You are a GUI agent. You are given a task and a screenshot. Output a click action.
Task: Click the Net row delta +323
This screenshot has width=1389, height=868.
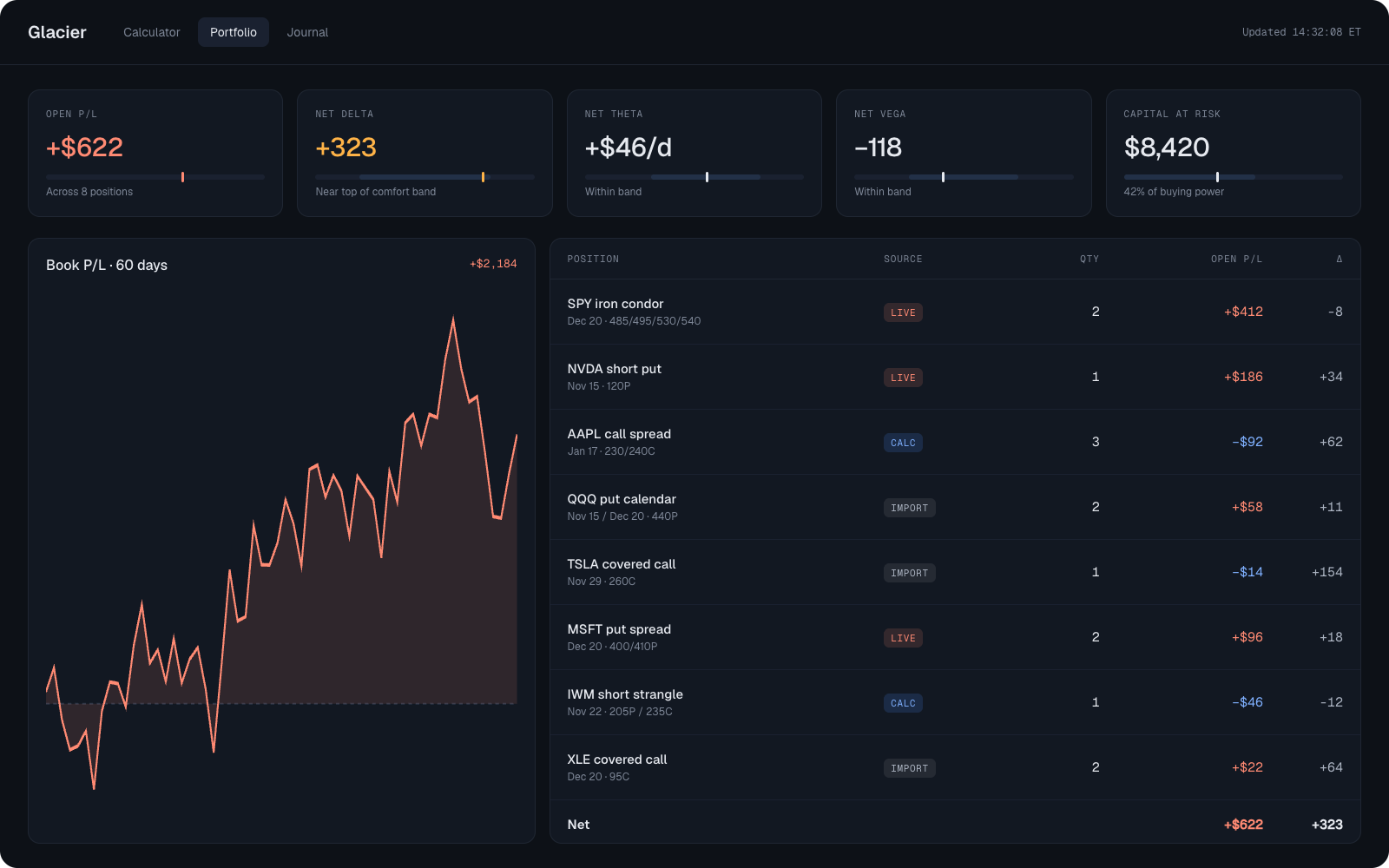(1327, 825)
